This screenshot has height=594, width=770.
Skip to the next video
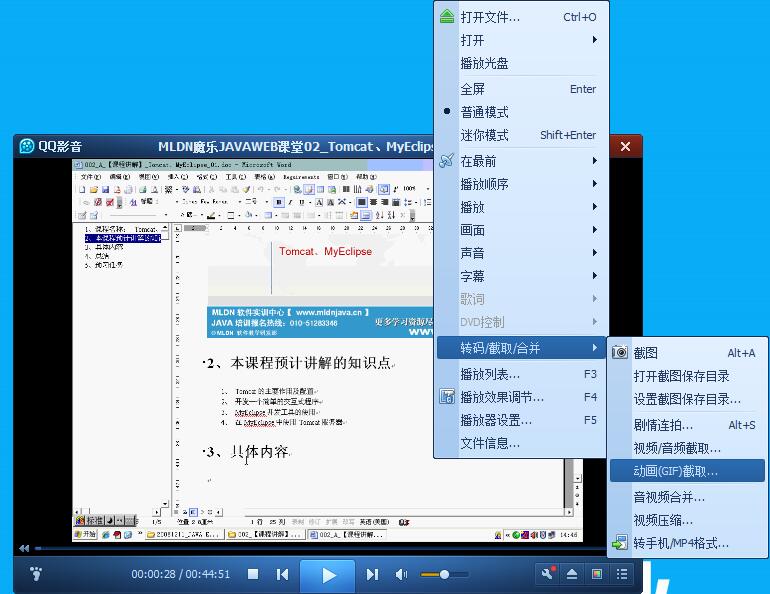pyautogui.click(x=372, y=574)
